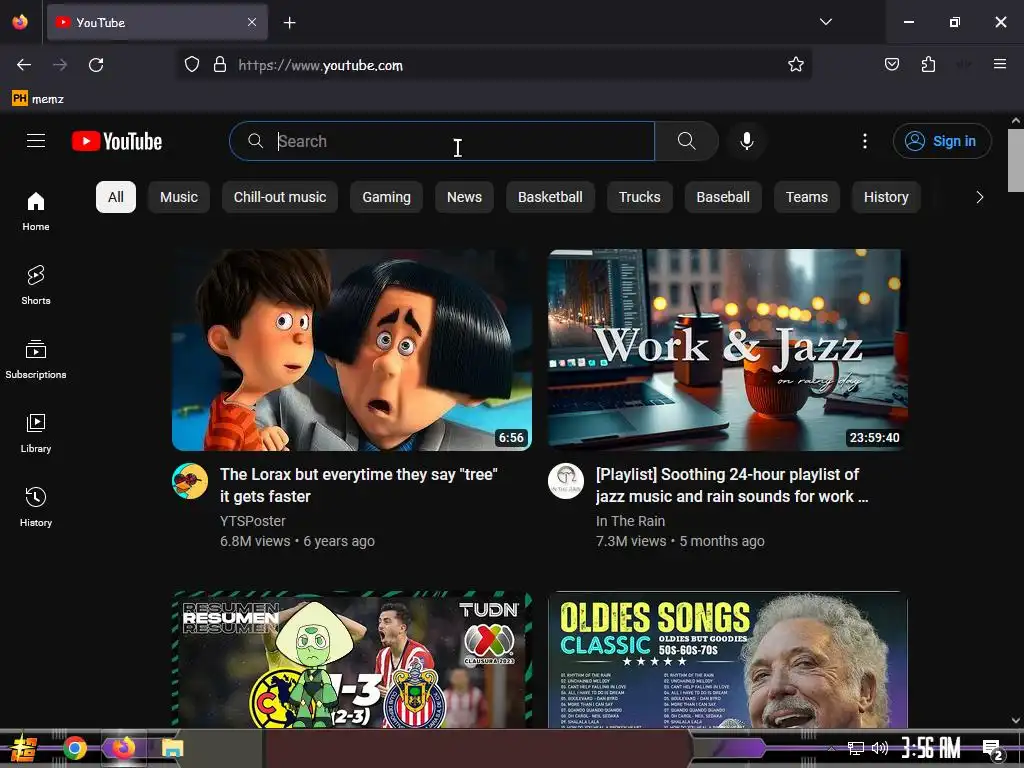Click the taskbar volume speaker icon
This screenshot has height=768, width=1024.
point(880,748)
